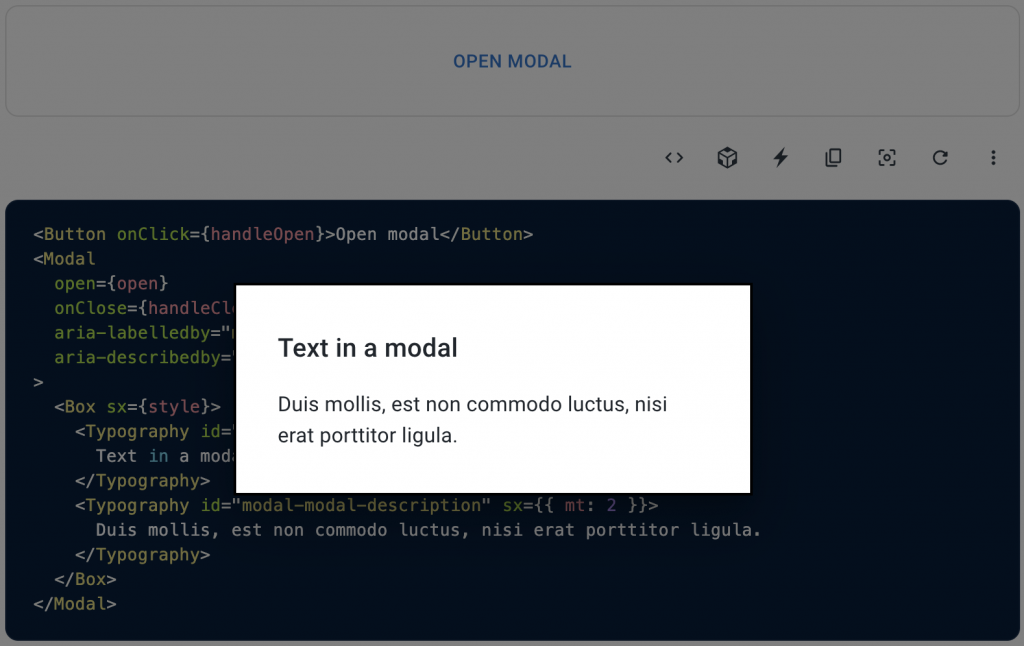Click the 'Box sx={style}' code line
Image resolution: width=1024 pixels, height=646 pixels.
[137, 406]
